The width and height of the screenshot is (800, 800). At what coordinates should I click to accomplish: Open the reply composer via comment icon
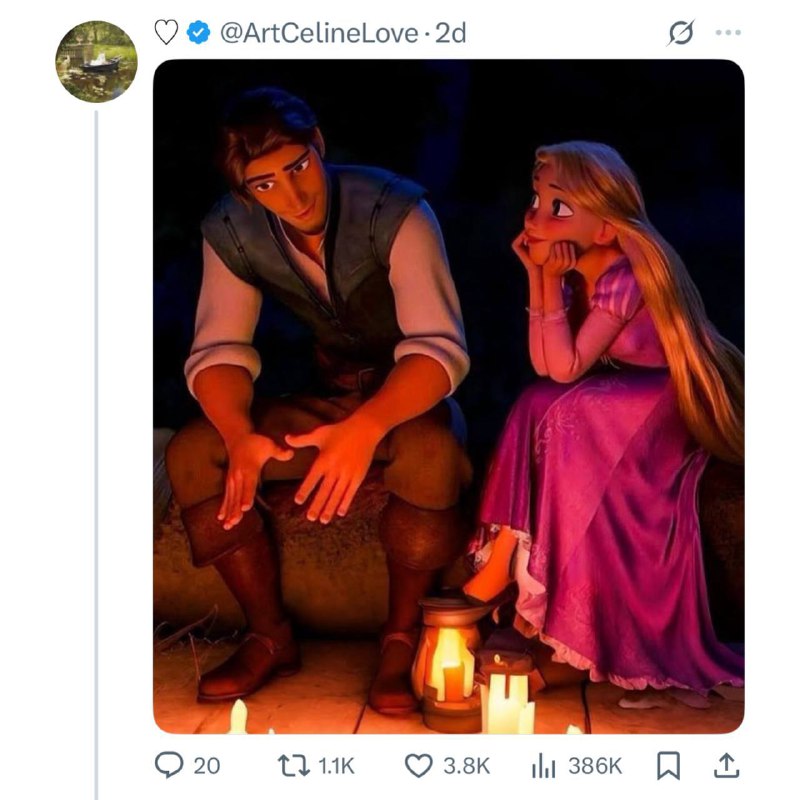pos(169,766)
